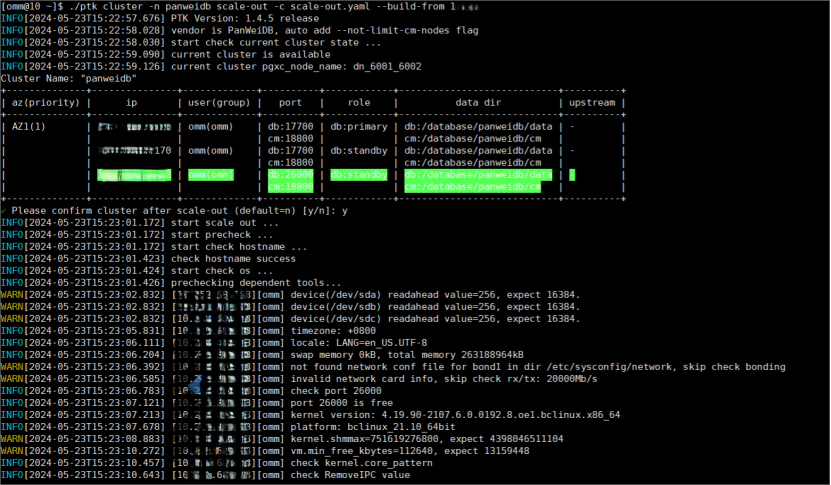Click the 'start precheck ...' log line
Image resolution: width=831 pixels, height=485 pixels.
[222, 235]
